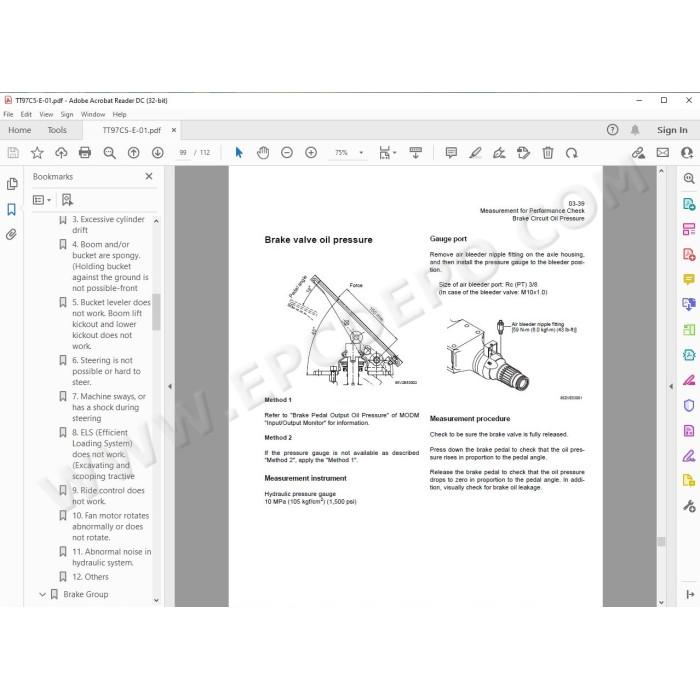Add a comment sticky note
This screenshot has width=700, height=700.
(x=451, y=153)
